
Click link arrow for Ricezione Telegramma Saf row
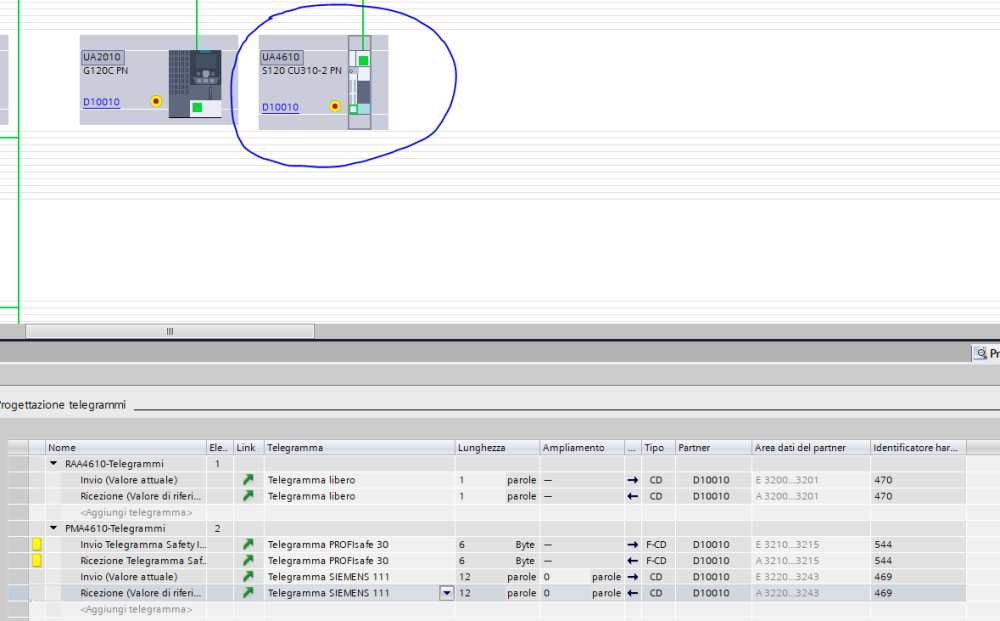click(248, 560)
